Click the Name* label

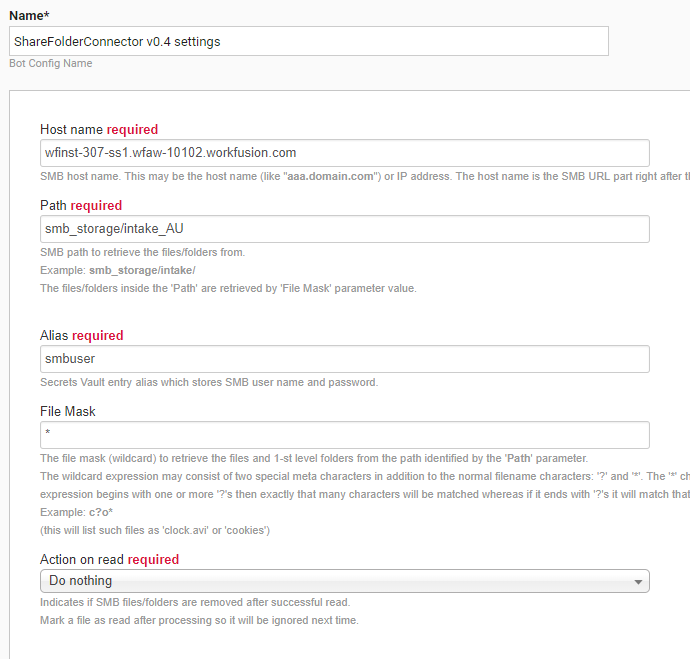pyautogui.click(x=29, y=16)
